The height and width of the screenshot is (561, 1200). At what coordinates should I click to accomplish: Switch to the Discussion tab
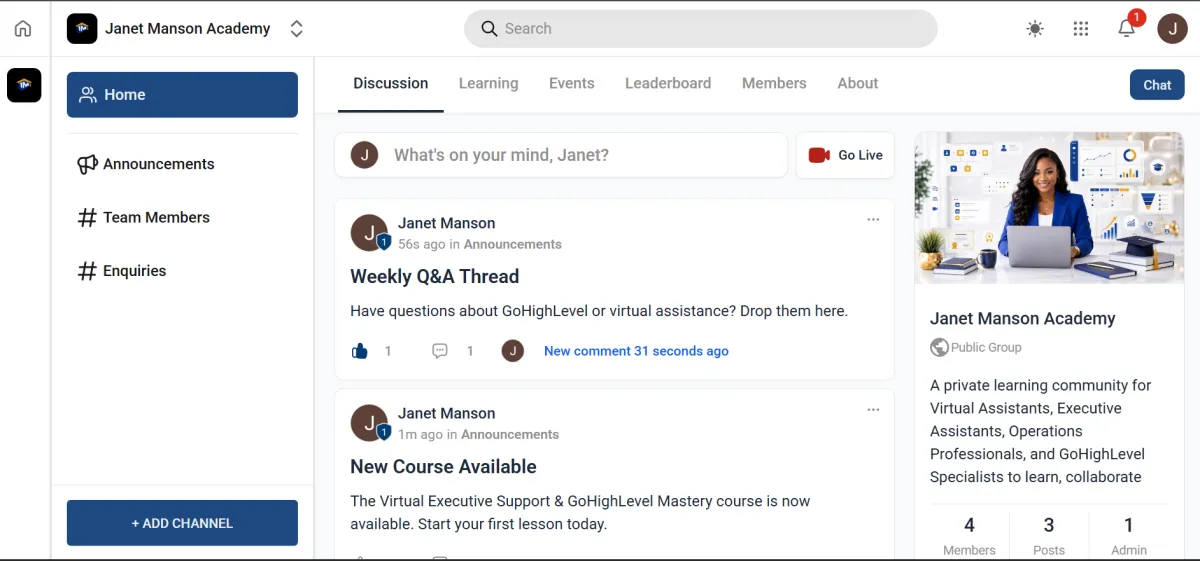tap(390, 84)
